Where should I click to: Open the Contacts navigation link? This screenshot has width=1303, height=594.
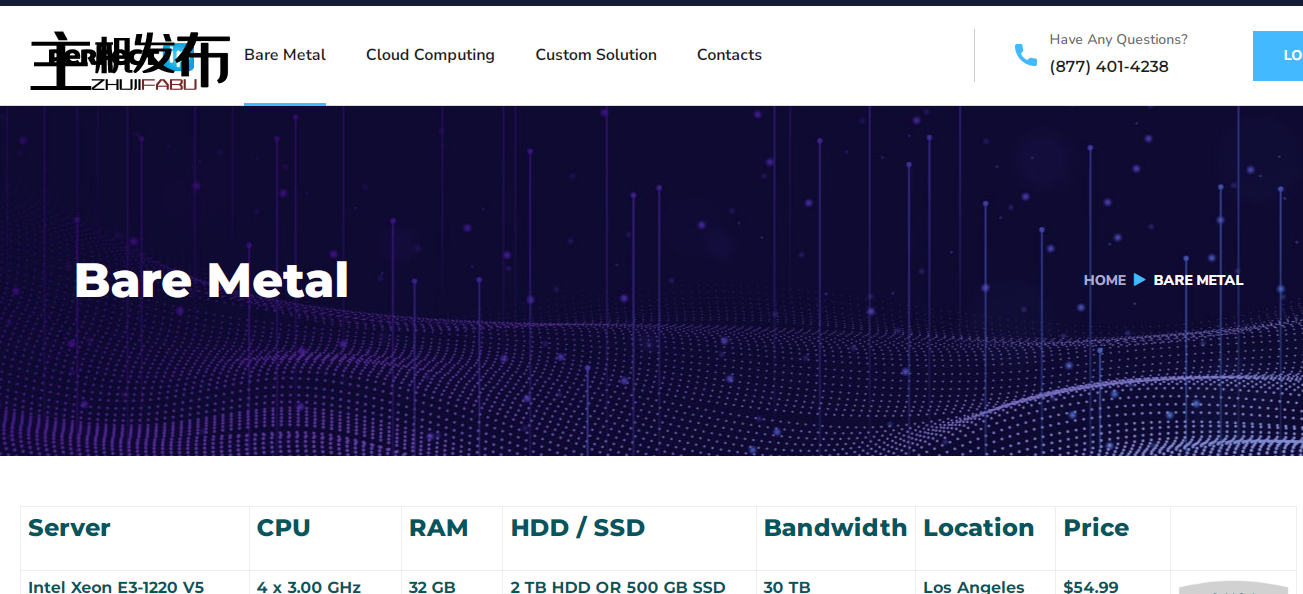click(729, 55)
